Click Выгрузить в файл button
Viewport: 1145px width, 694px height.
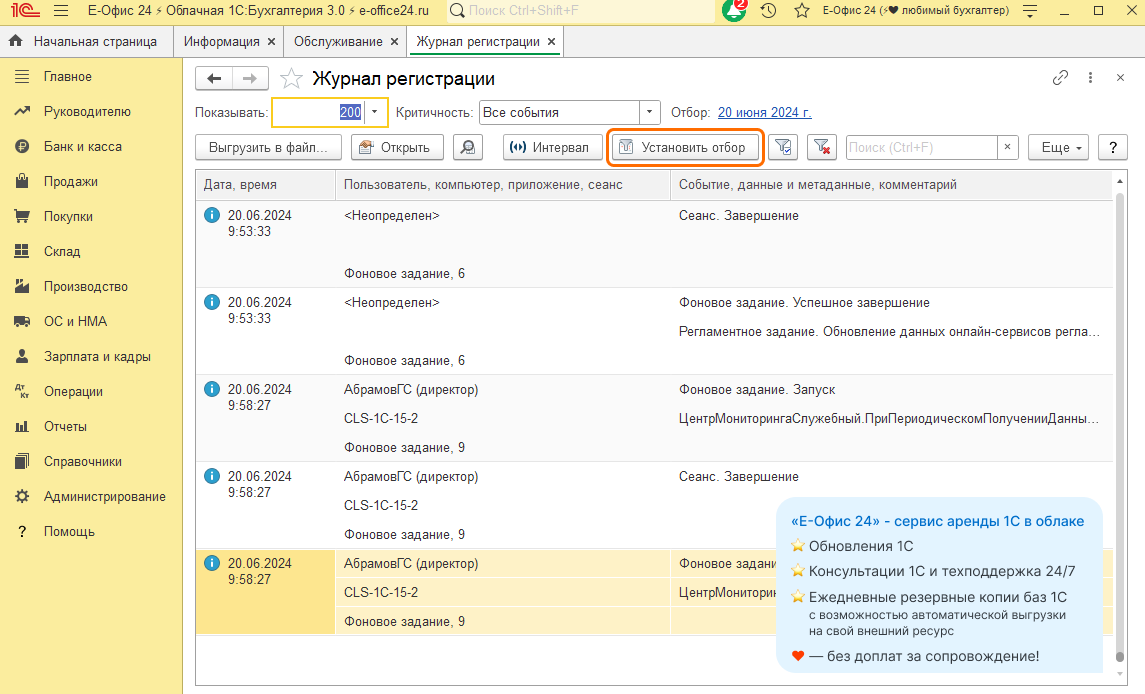[x=268, y=147]
